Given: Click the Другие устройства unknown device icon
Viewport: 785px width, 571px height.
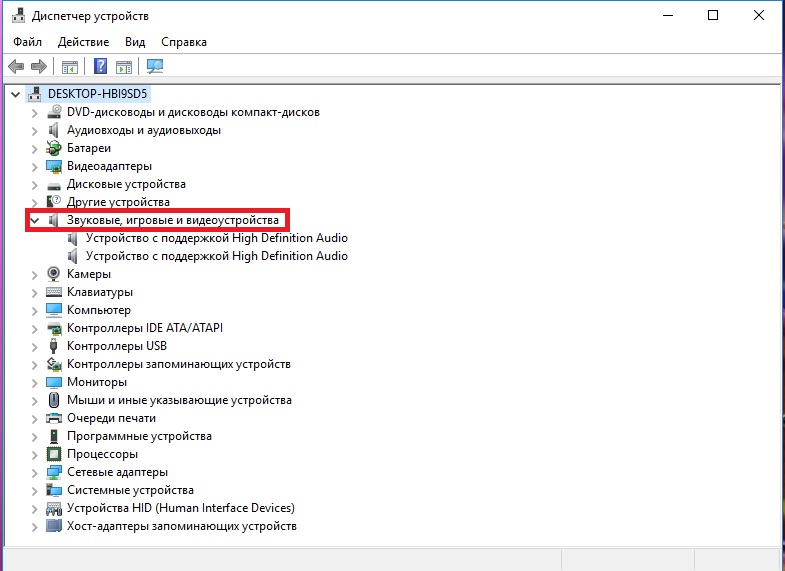Looking at the screenshot, I should click(54, 202).
